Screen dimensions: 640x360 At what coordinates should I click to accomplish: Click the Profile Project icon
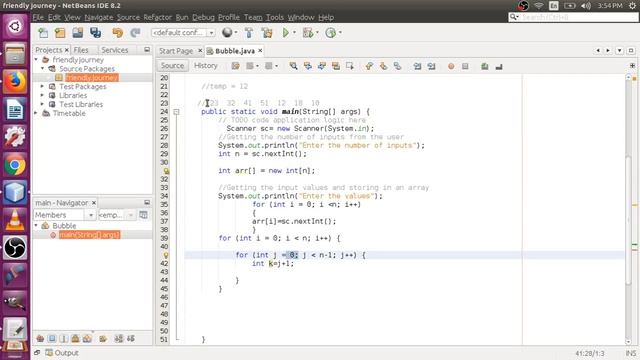[x=330, y=33]
